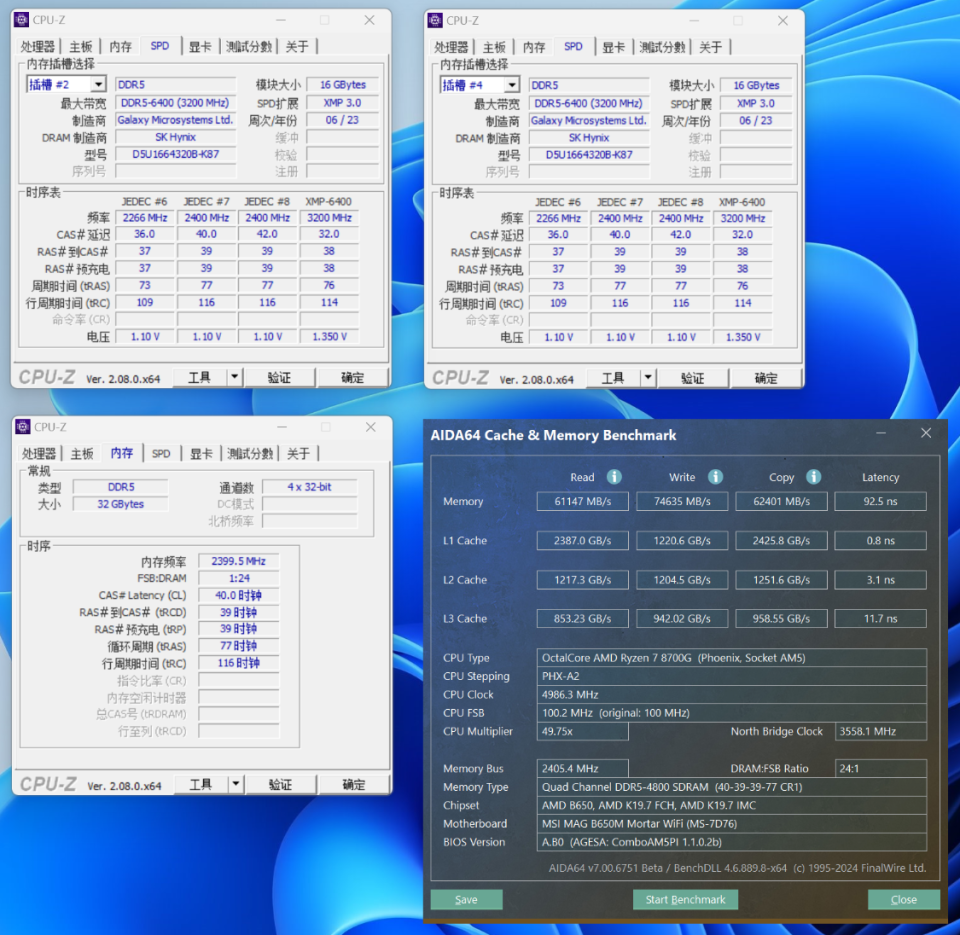Viewport: 960px width, 935px height.
Task: Click L3 Cache copy 958.55 GB/s
Action: (x=781, y=618)
